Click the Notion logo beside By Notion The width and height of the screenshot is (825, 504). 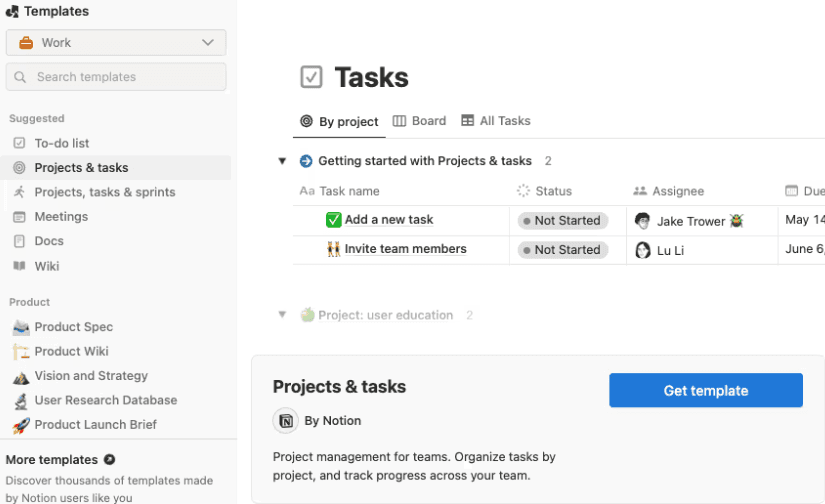[x=286, y=421]
